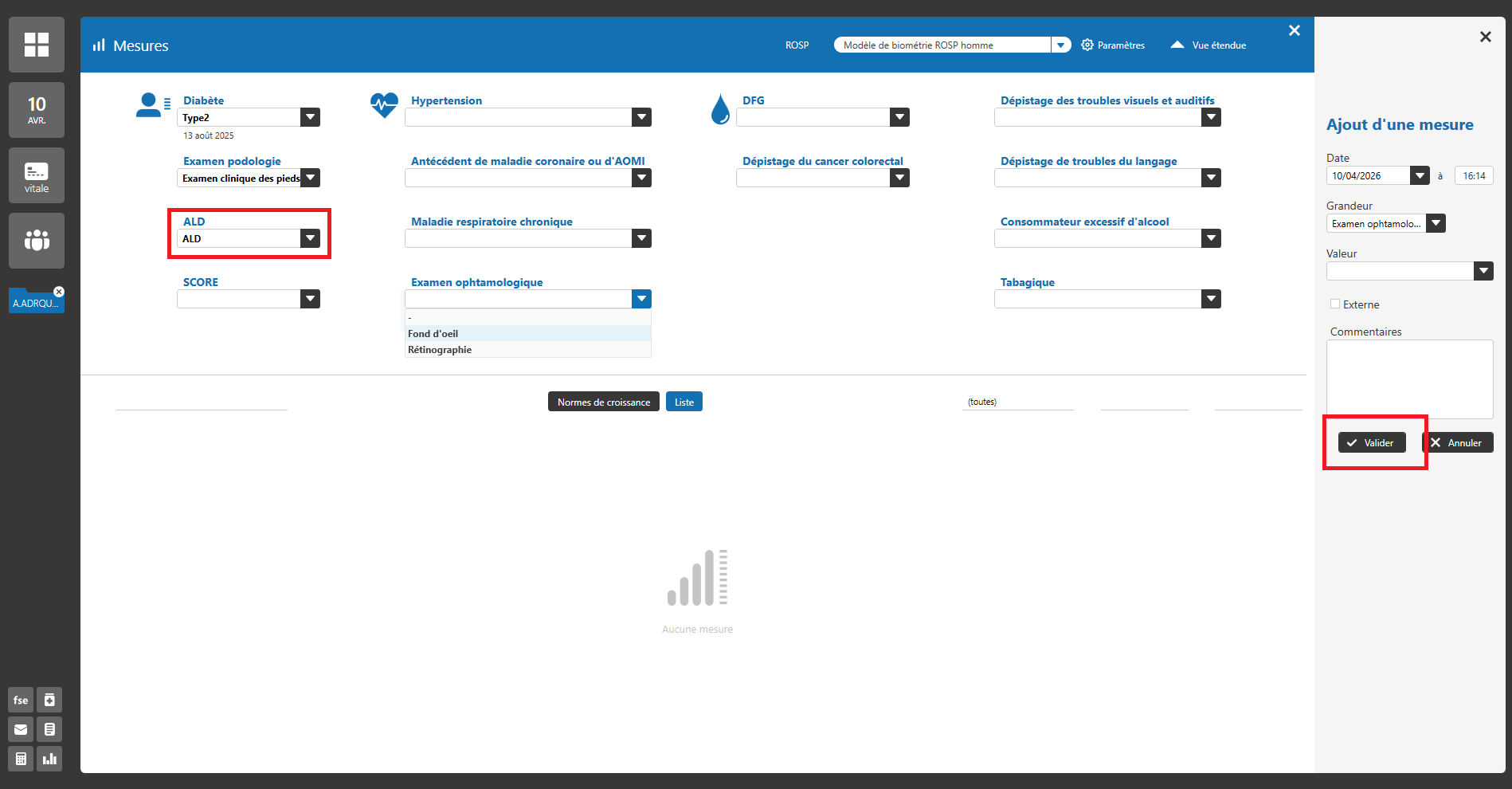This screenshot has height=789, width=1512.
Task: Click the Normes de croissance button
Action: (x=603, y=402)
